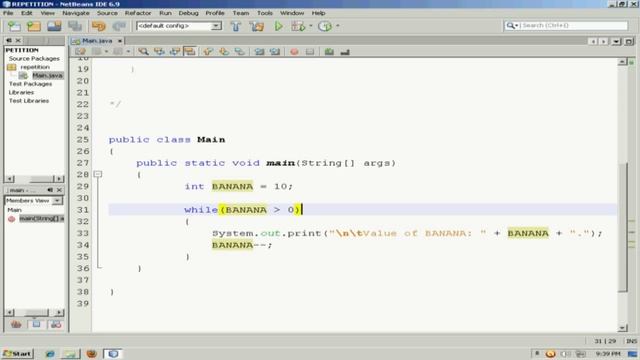Screen dimensions: 640x360
Task: Toggle Bookmark on current line
Action: click(x=240, y=51)
